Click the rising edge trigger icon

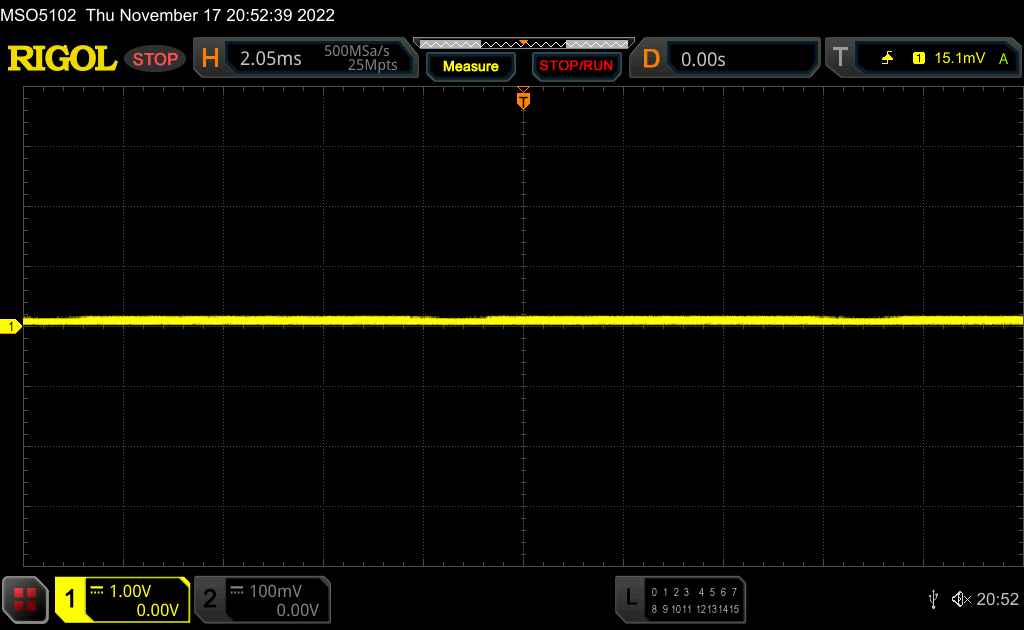pyautogui.click(x=887, y=58)
